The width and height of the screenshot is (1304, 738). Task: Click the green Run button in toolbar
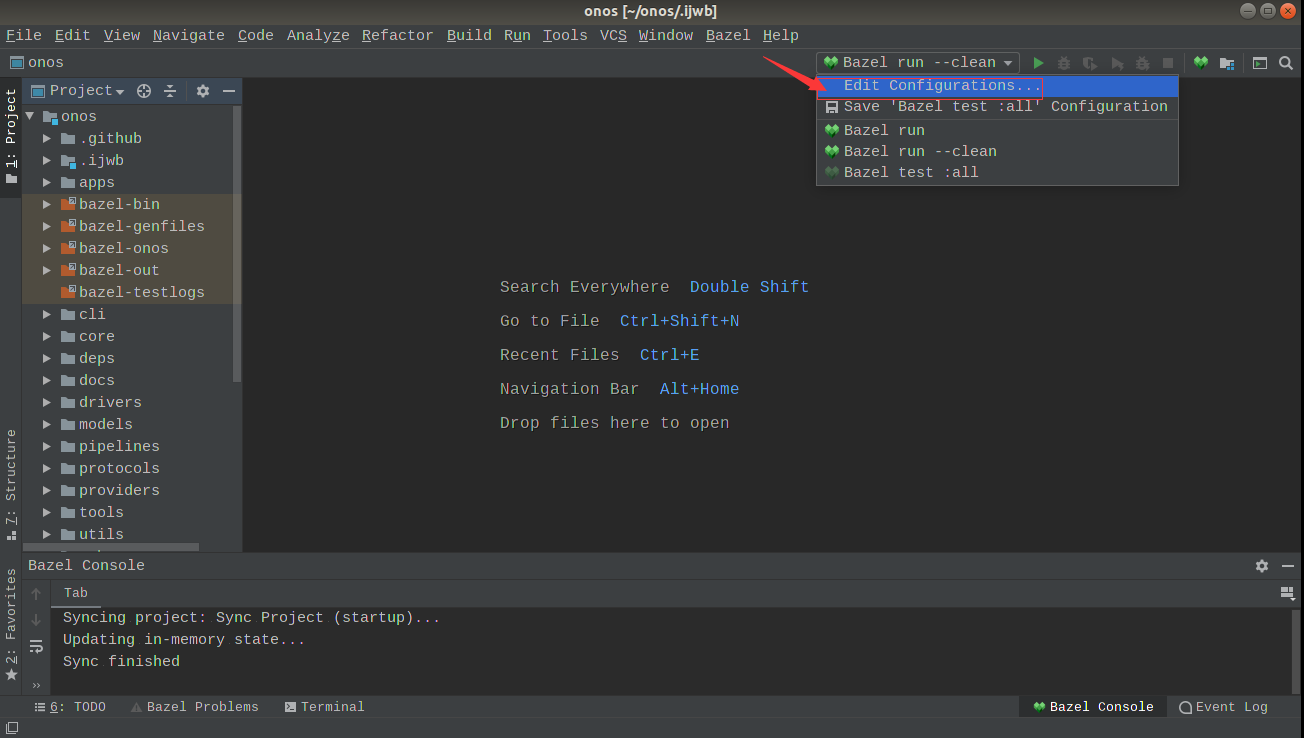tap(1038, 63)
